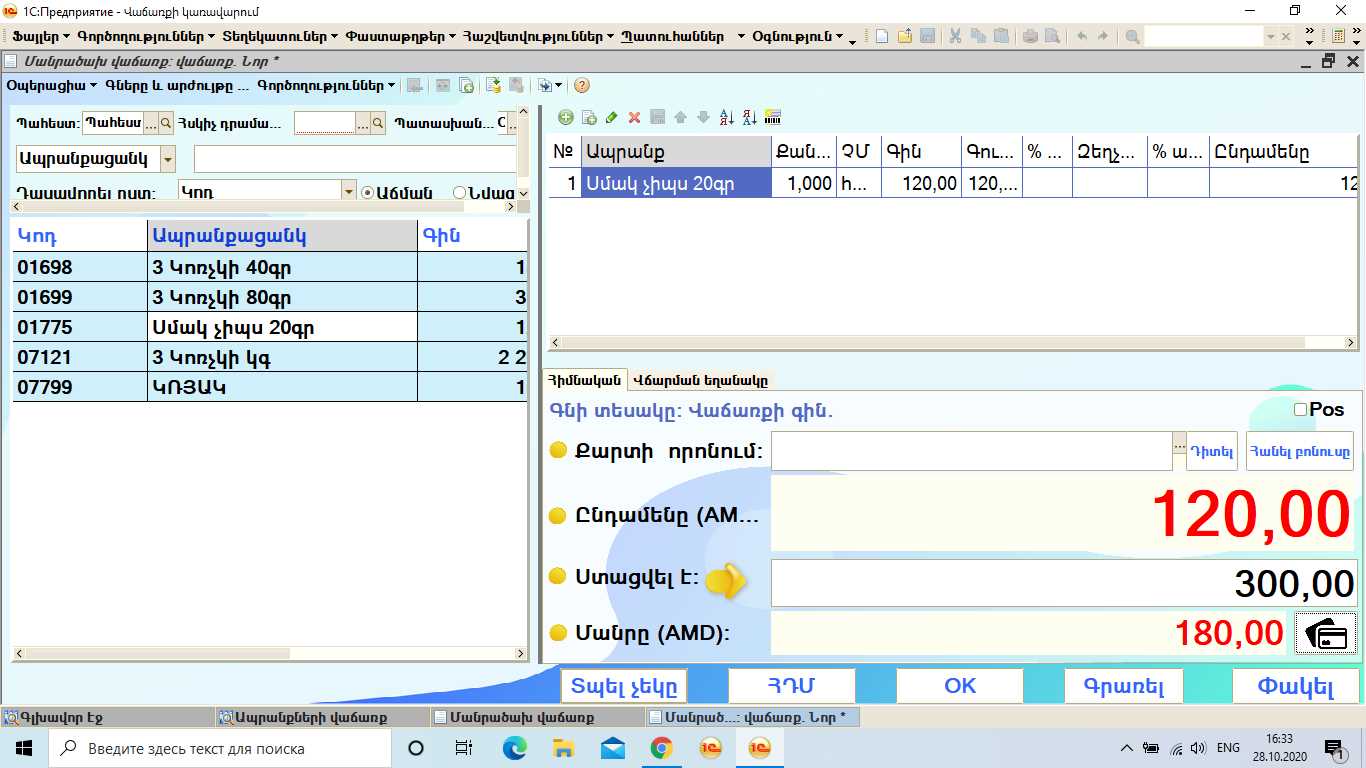Open the help question mark icon
This screenshot has width=1366, height=768.
click(x=581, y=86)
